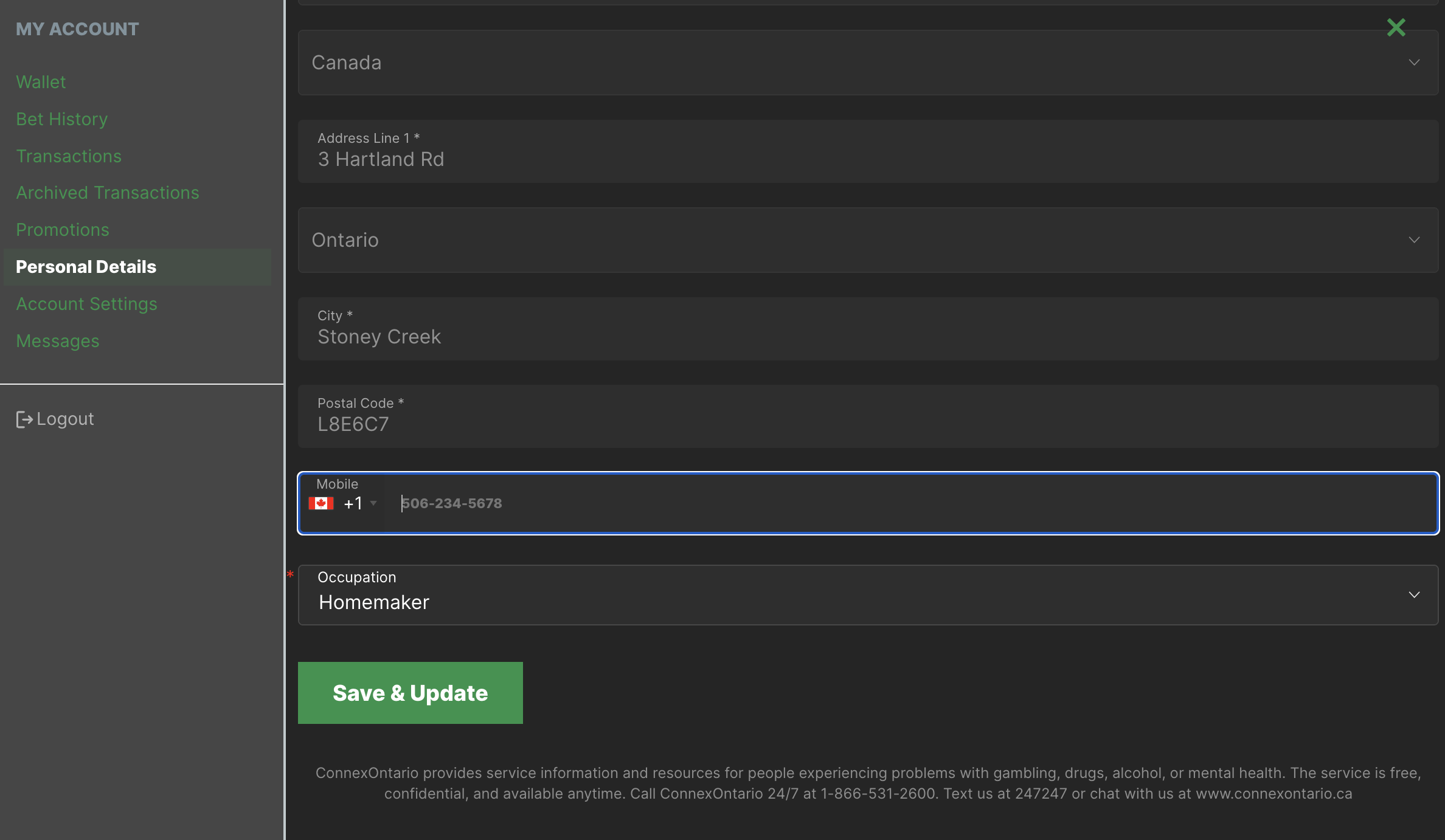
Task: Navigate to Promotions
Action: click(63, 230)
